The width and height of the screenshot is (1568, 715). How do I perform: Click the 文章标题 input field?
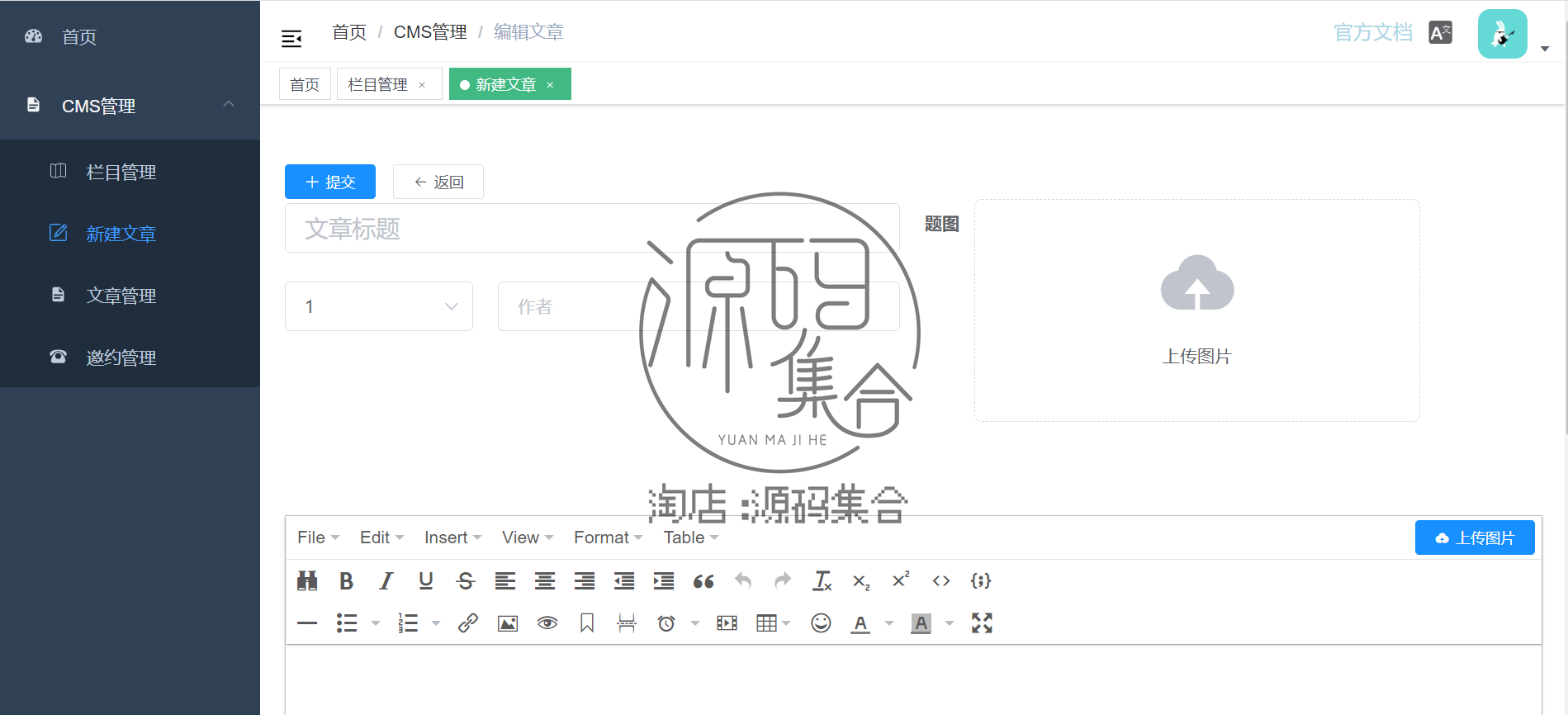tap(592, 228)
